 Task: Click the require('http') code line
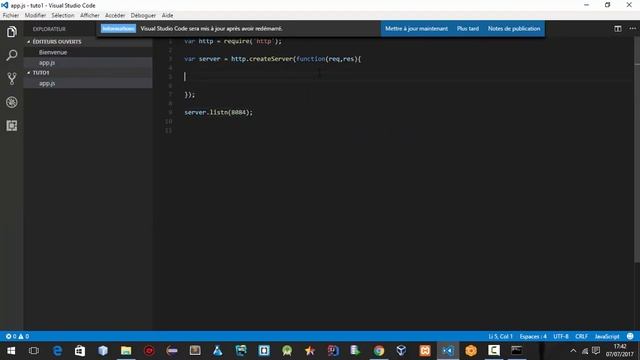click(233, 41)
